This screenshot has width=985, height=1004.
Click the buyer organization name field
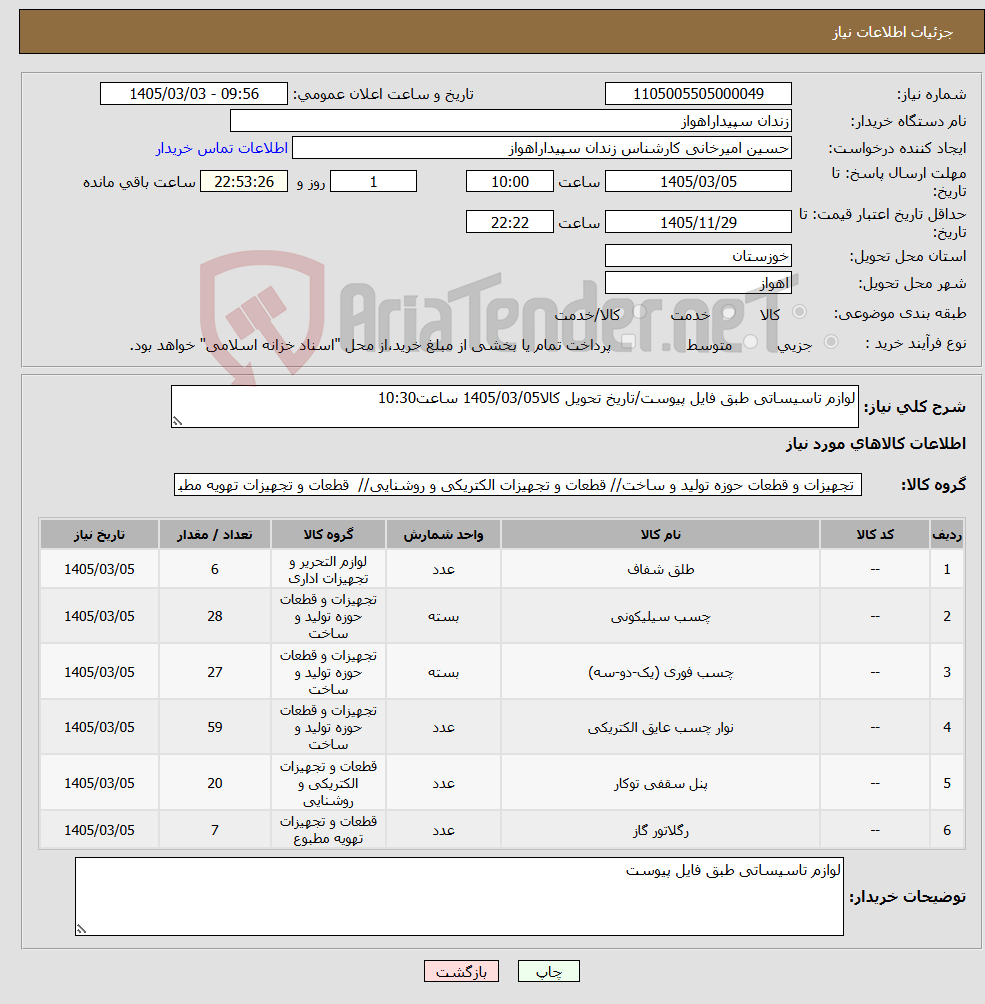[510, 121]
